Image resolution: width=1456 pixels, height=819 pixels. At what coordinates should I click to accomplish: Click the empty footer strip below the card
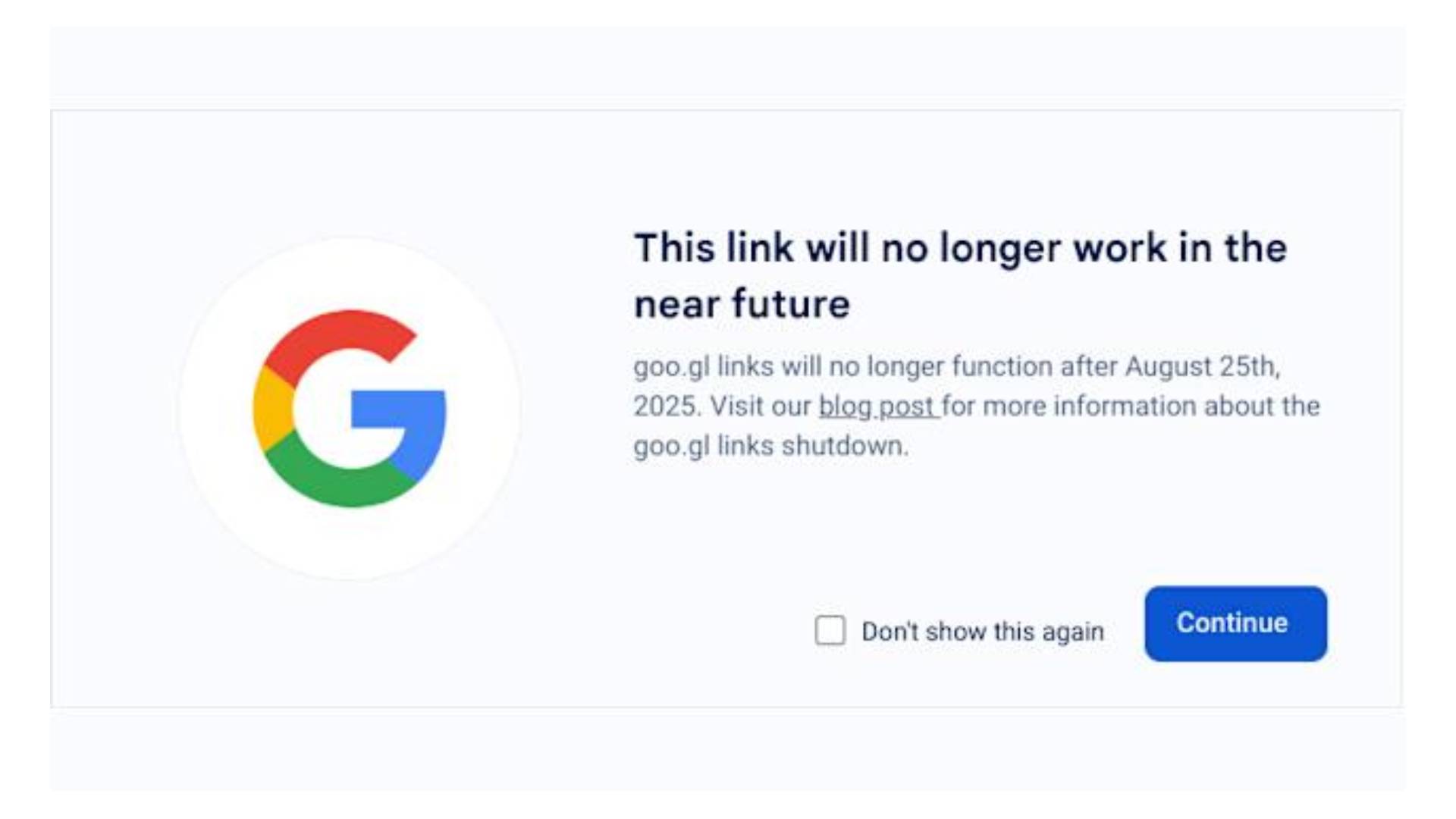click(726, 752)
